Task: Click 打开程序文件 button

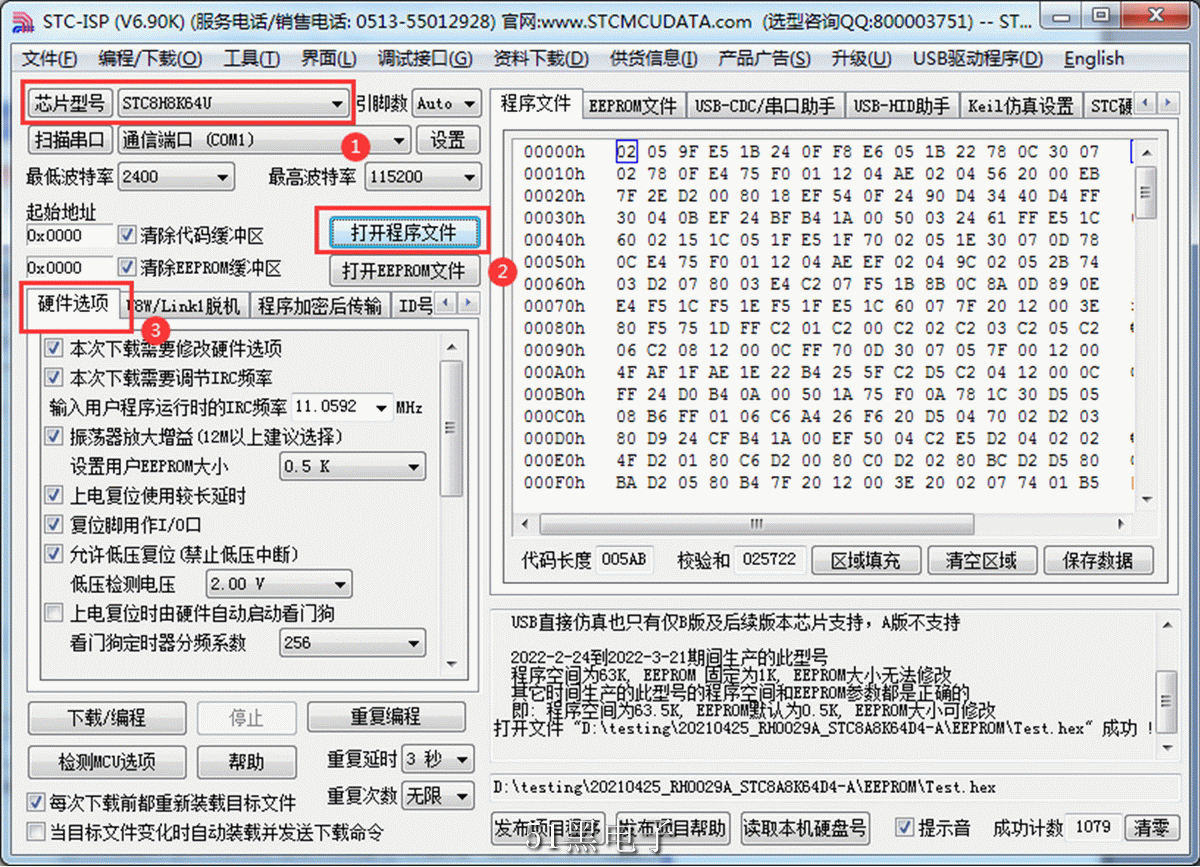Action: pos(403,233)
